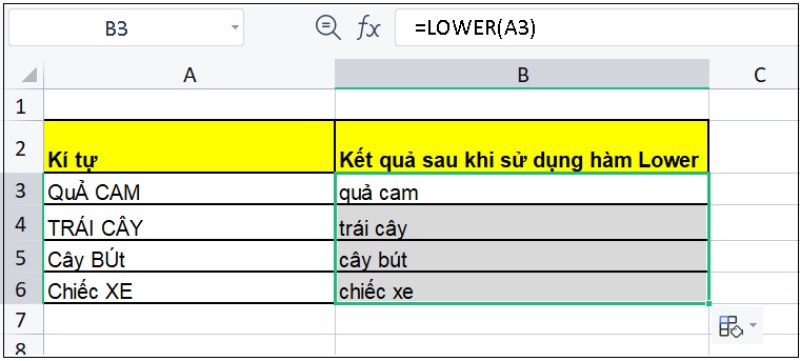Screen dimensions: 800x361
Task: Select cell containing 'Cây BÚt'
Action: (x=189, y=256)
